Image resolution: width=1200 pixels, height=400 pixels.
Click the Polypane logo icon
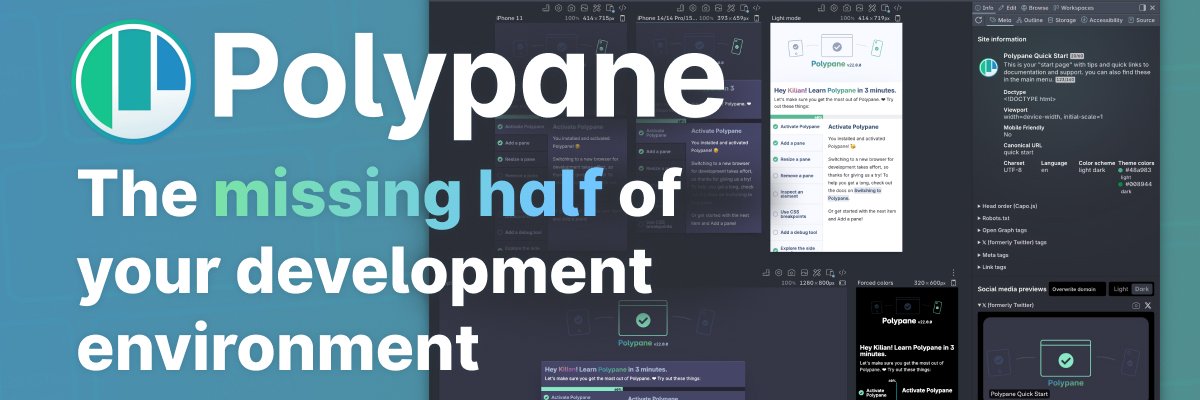(x=134, y=79)
